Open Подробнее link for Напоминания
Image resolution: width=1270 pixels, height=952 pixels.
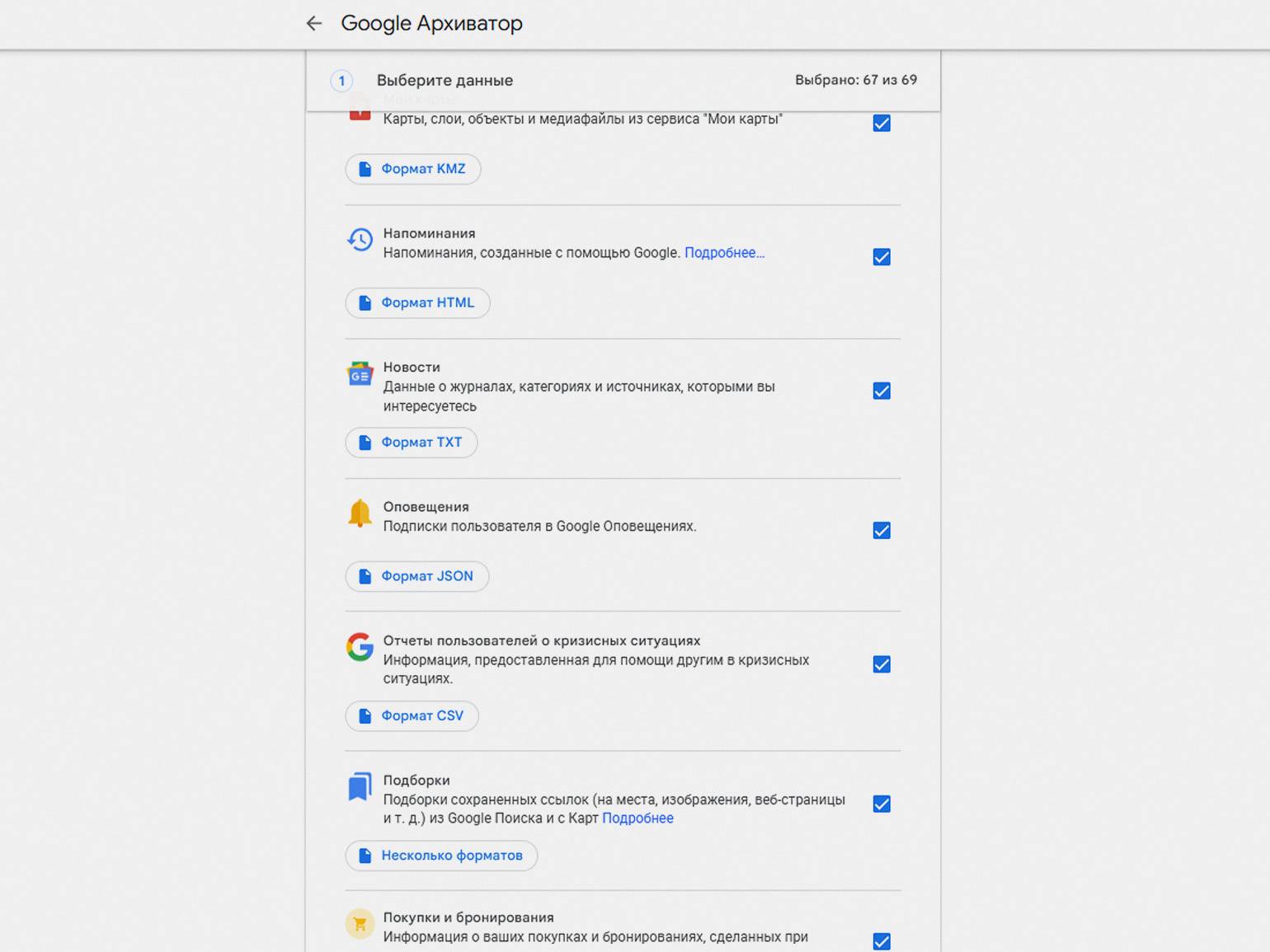pos(724,253)
